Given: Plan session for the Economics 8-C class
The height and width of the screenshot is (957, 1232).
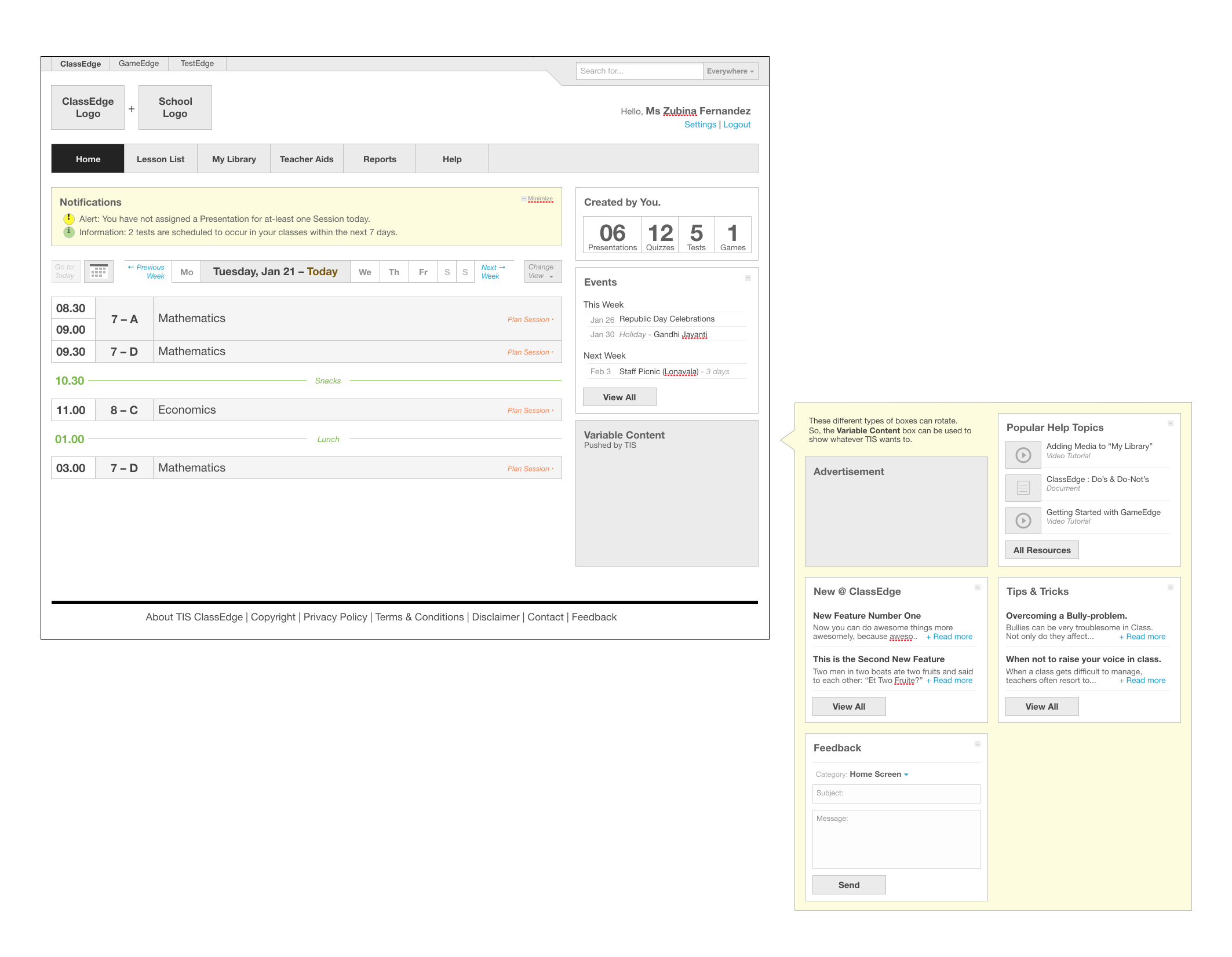Looking at the screenshot, I should tap(530, 411).
